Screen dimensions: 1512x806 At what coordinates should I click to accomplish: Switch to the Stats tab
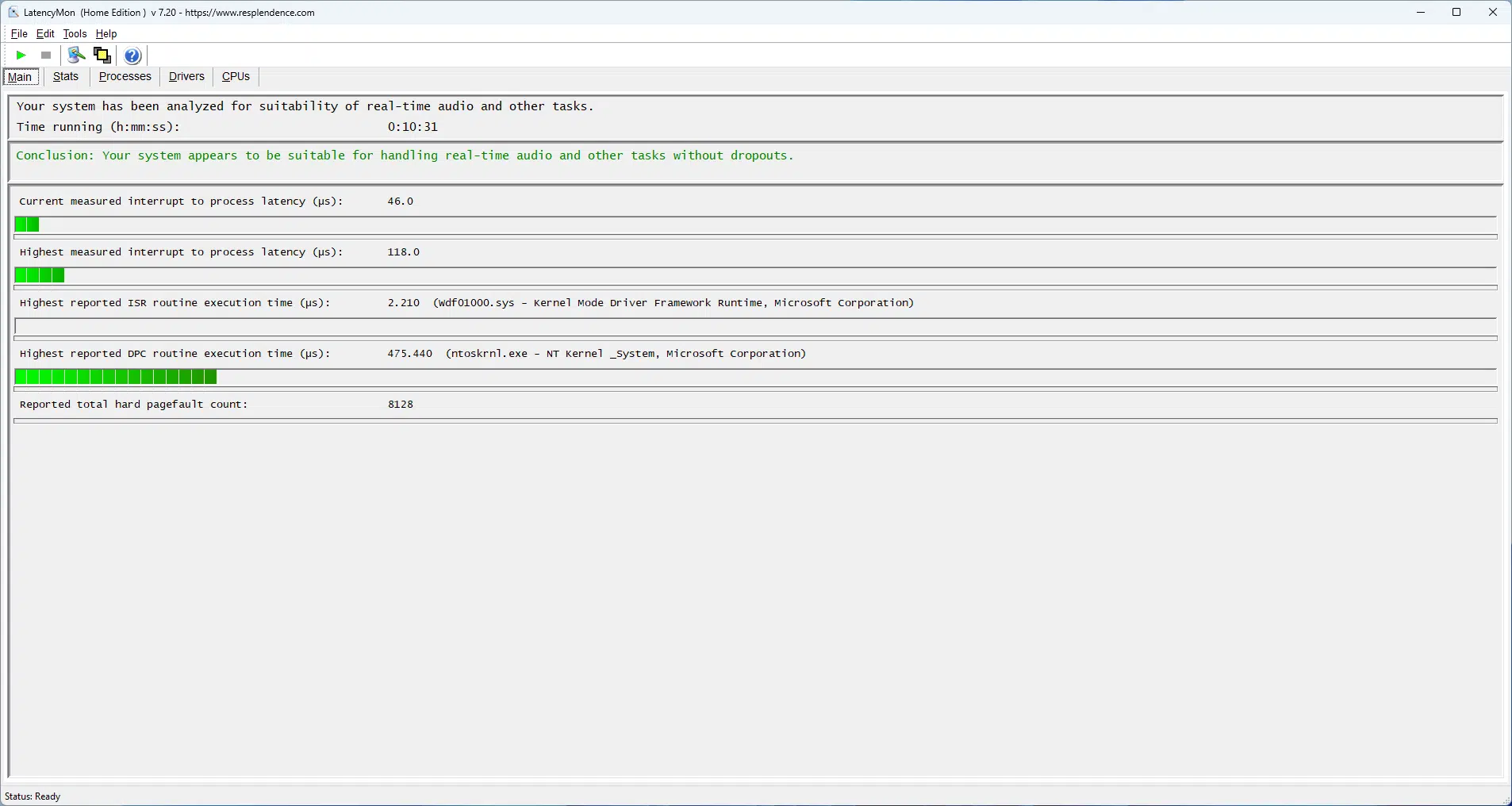66,77
